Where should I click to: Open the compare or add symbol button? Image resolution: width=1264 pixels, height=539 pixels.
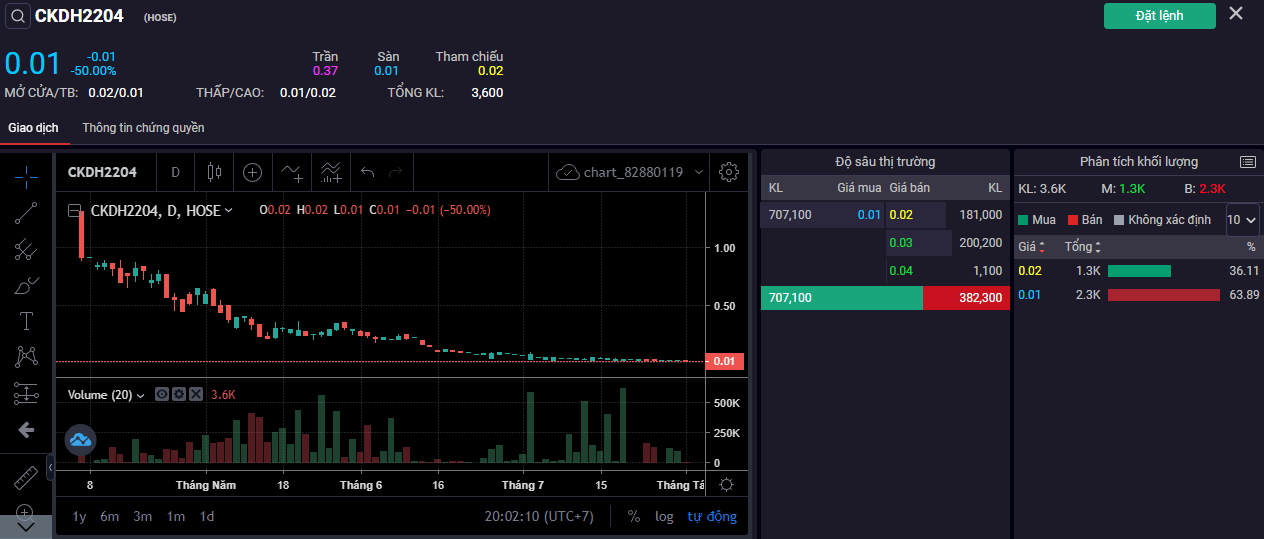(x=252, y=172)
